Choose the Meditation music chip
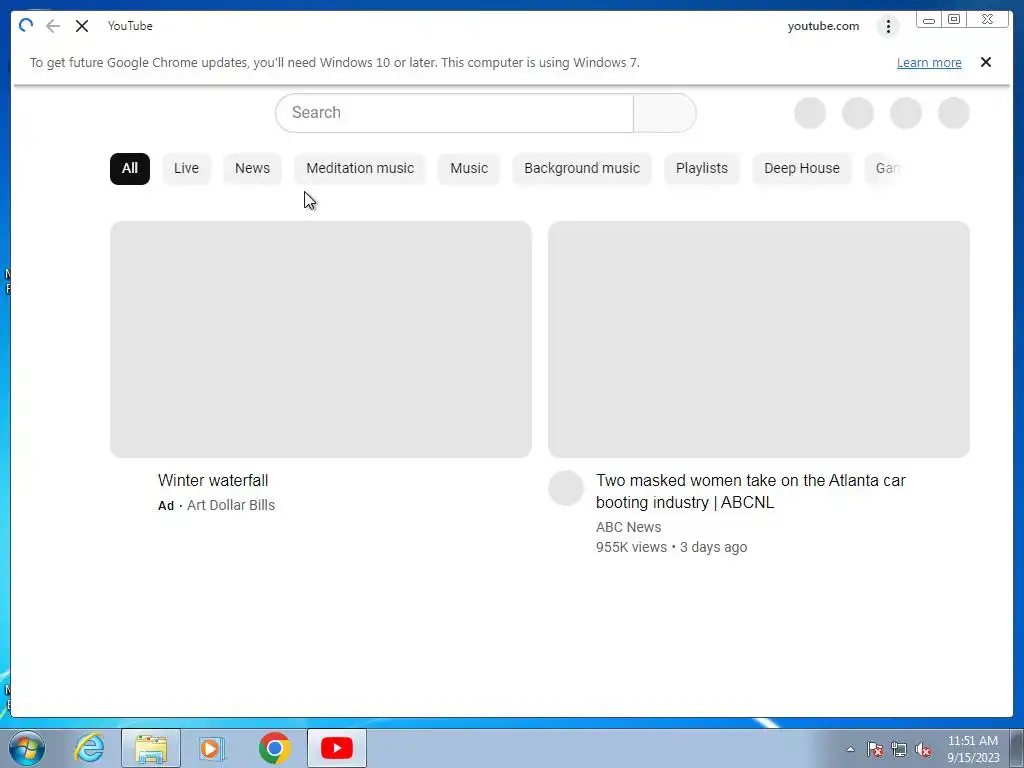This screenshot has width=1024, height=768. click(x=360, y=168)
